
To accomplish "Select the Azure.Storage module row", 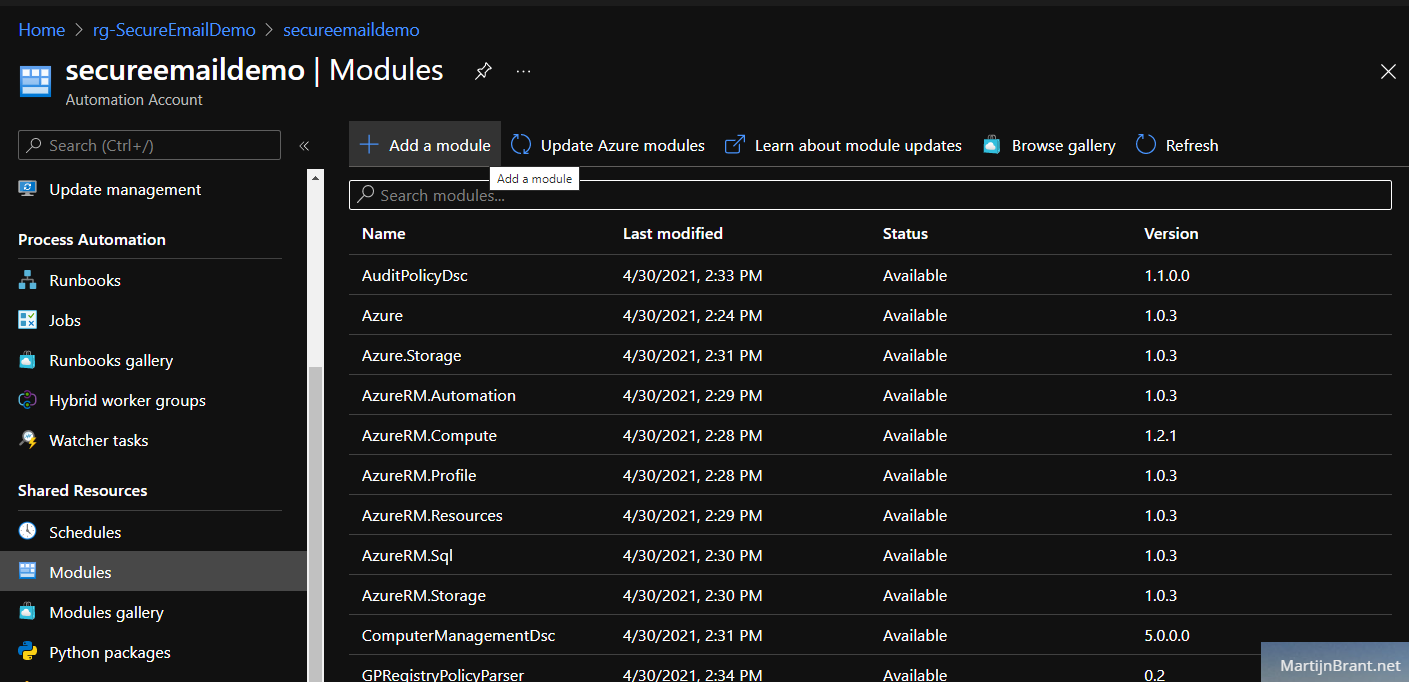I will [870, 355].
